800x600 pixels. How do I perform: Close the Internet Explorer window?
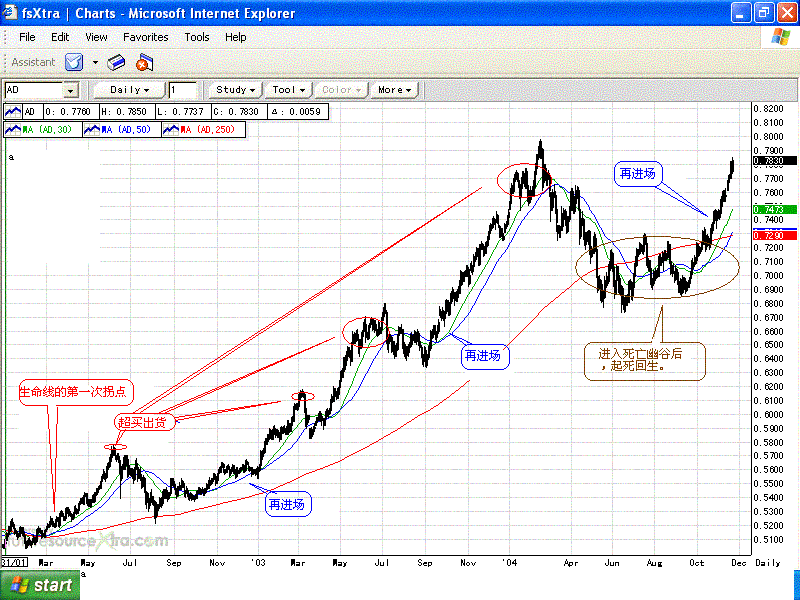coord(787,13)
